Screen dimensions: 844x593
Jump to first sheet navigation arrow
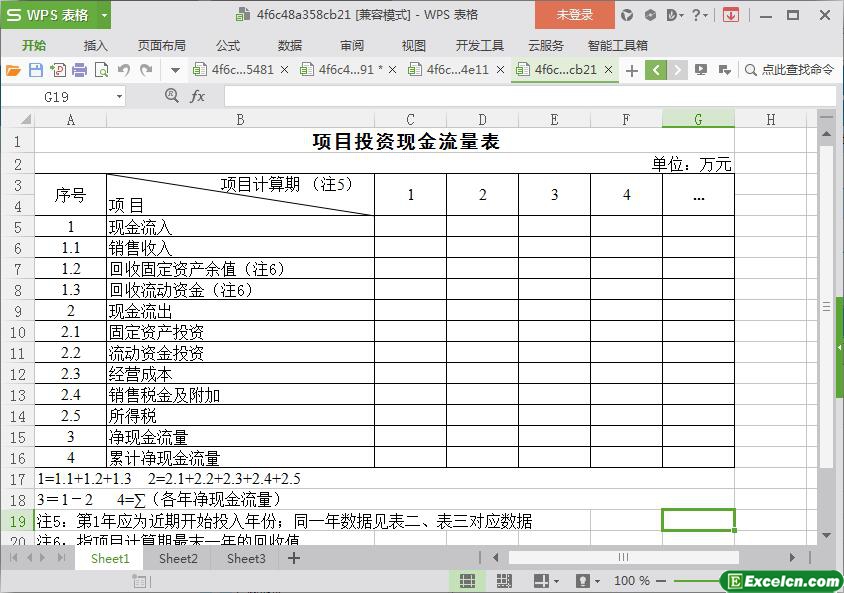point(13,558)
